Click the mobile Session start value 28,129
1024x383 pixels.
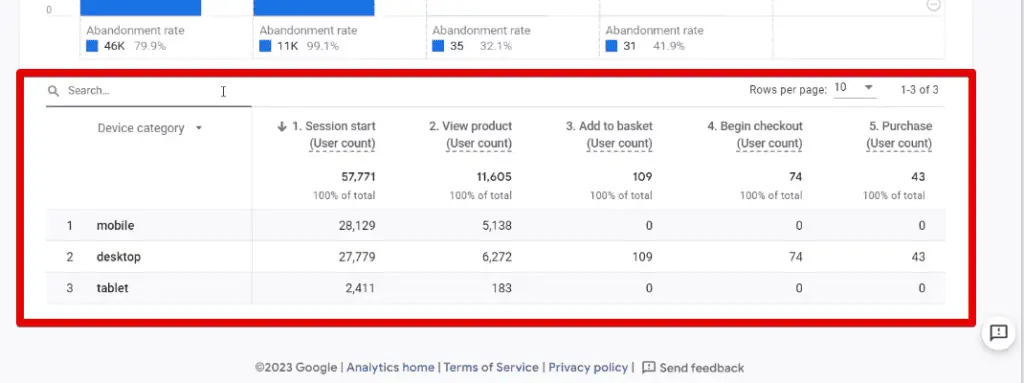point(358,225)
